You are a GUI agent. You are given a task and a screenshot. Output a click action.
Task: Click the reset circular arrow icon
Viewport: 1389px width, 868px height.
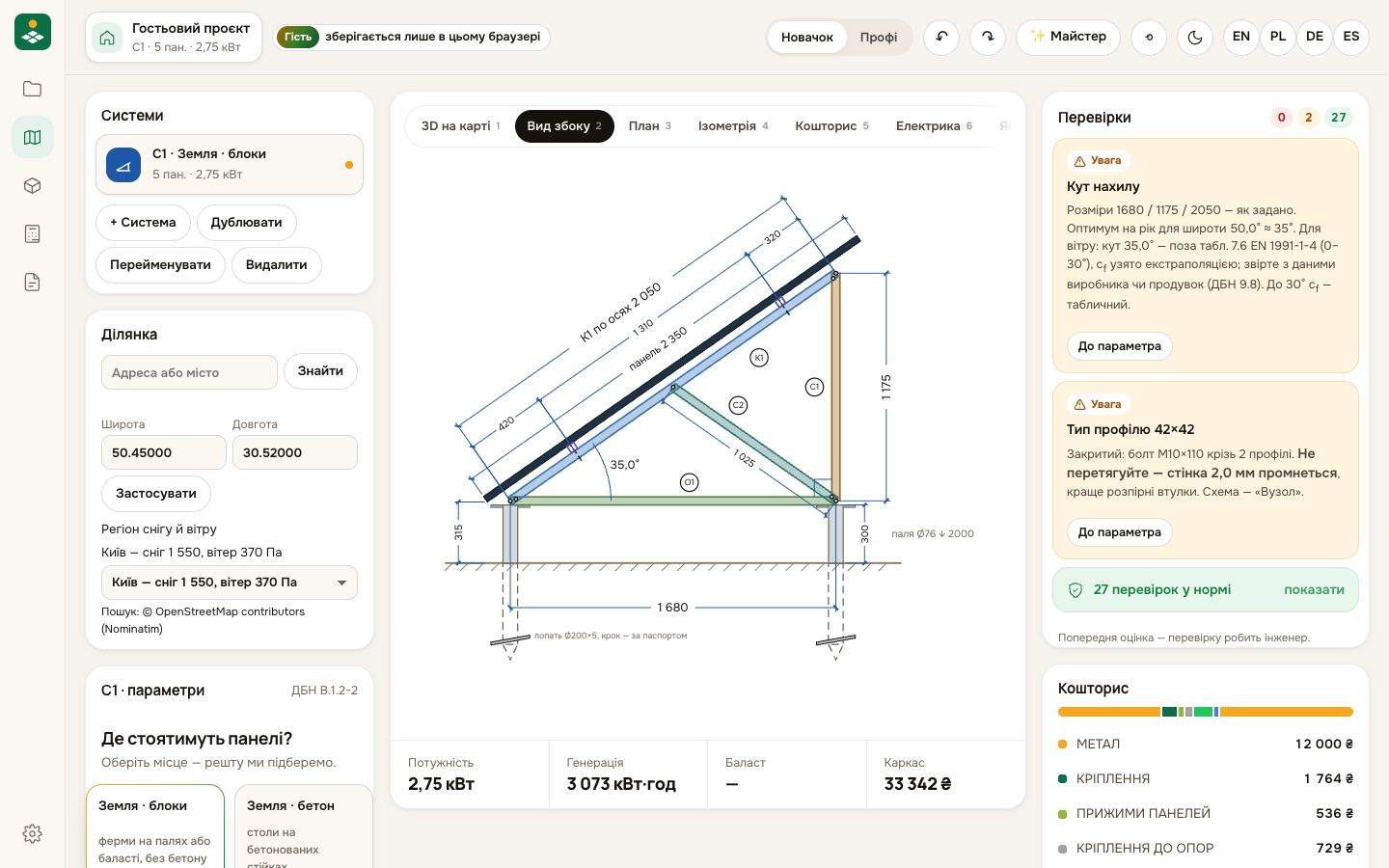coord(1149,37)
